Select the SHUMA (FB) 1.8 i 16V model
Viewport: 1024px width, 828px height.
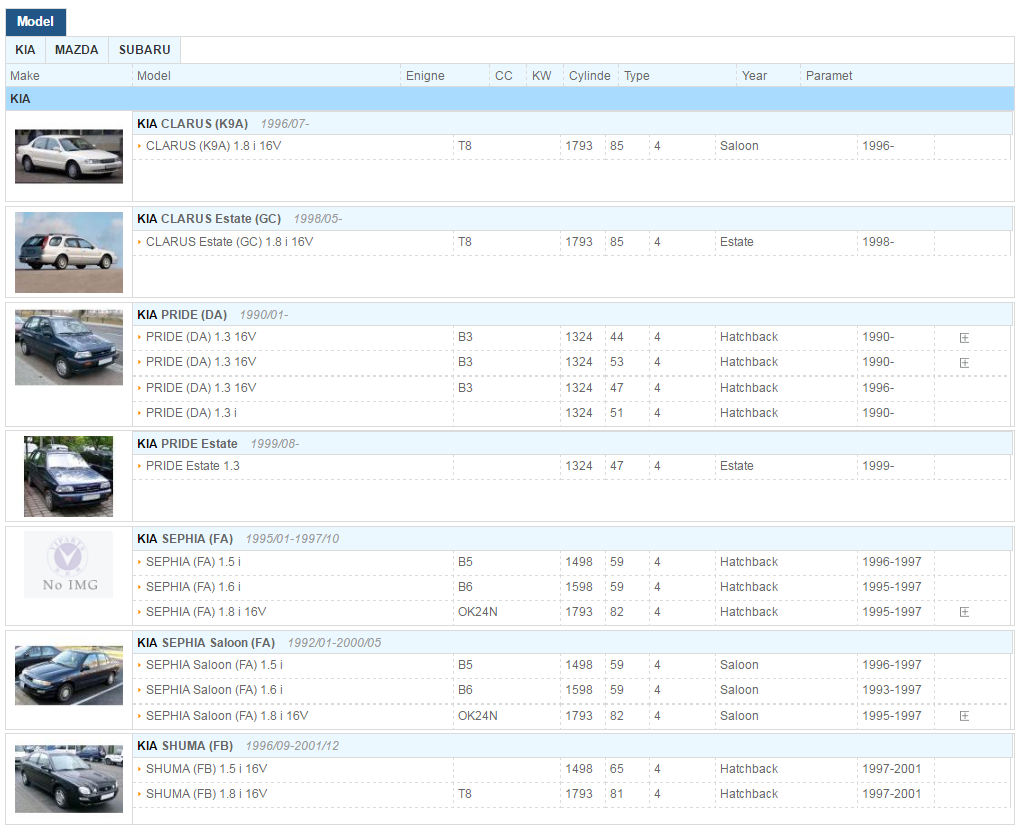(206, 793)
